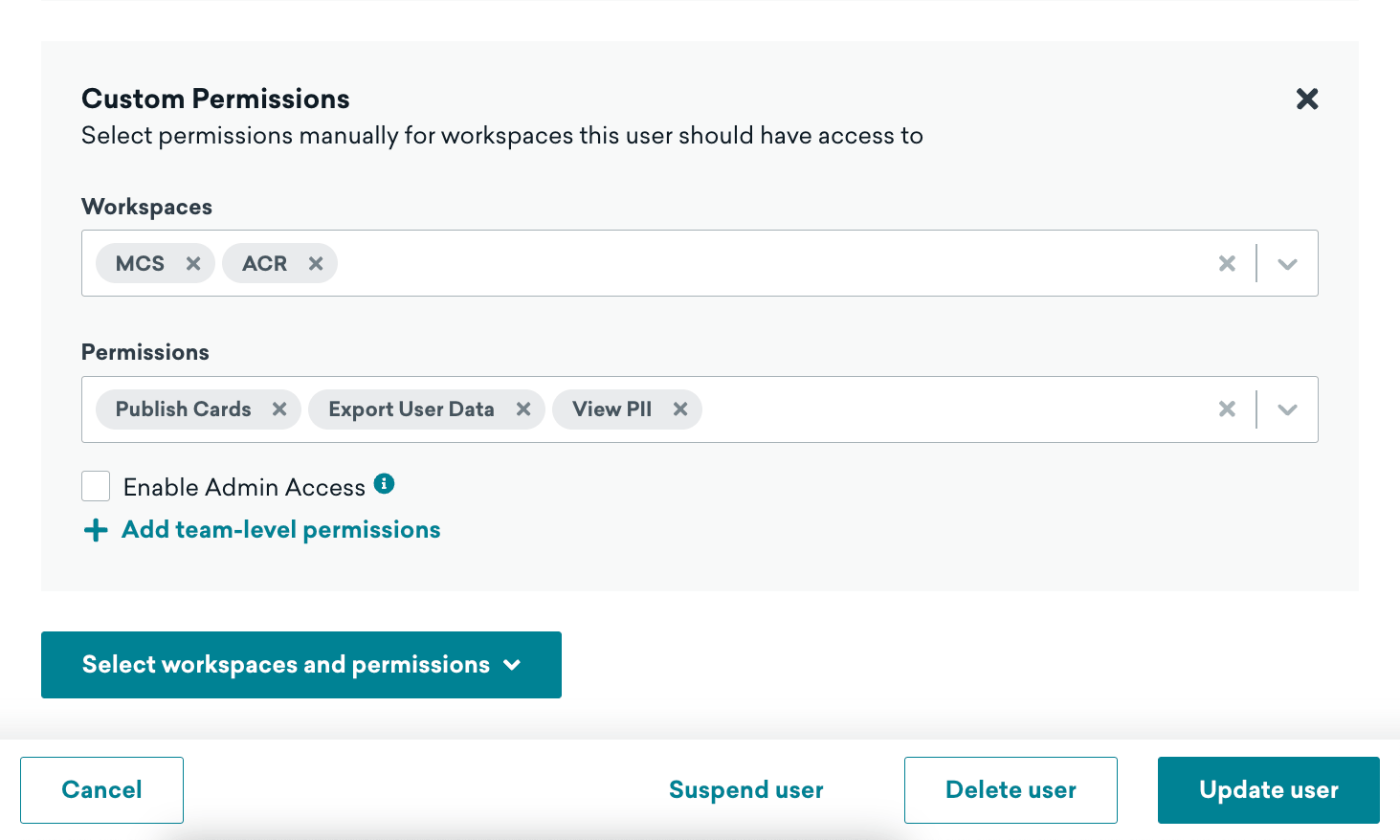Close the Custom Permissions panel
This screenshot has width=1400, height=840.
(x=1306, y=99)
